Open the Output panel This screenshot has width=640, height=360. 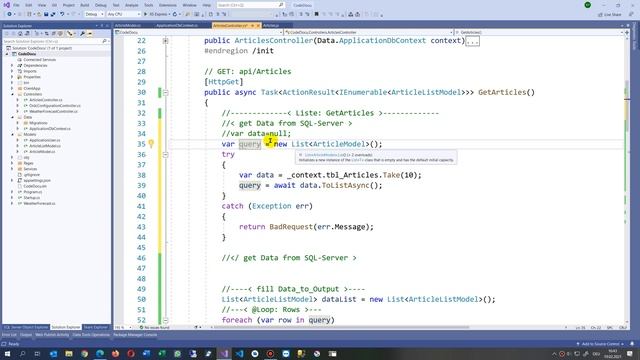point(26,335)
